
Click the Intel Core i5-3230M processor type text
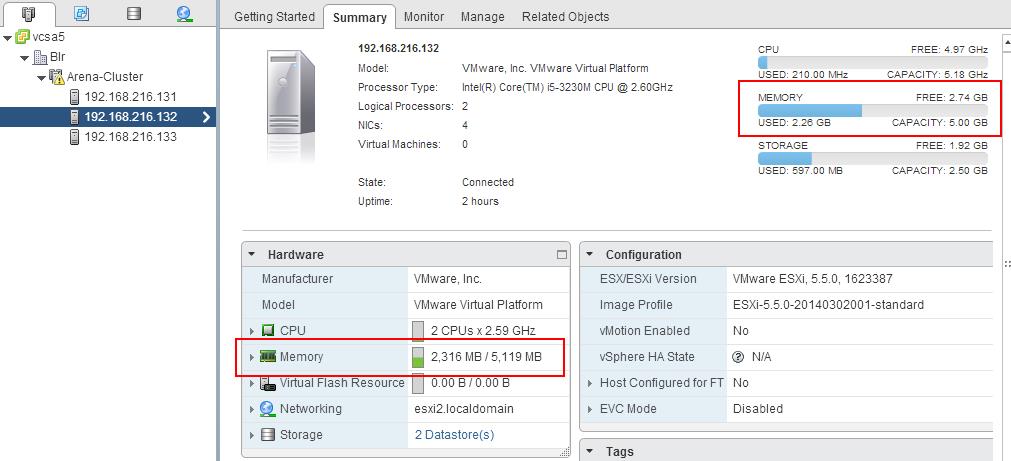567,87
